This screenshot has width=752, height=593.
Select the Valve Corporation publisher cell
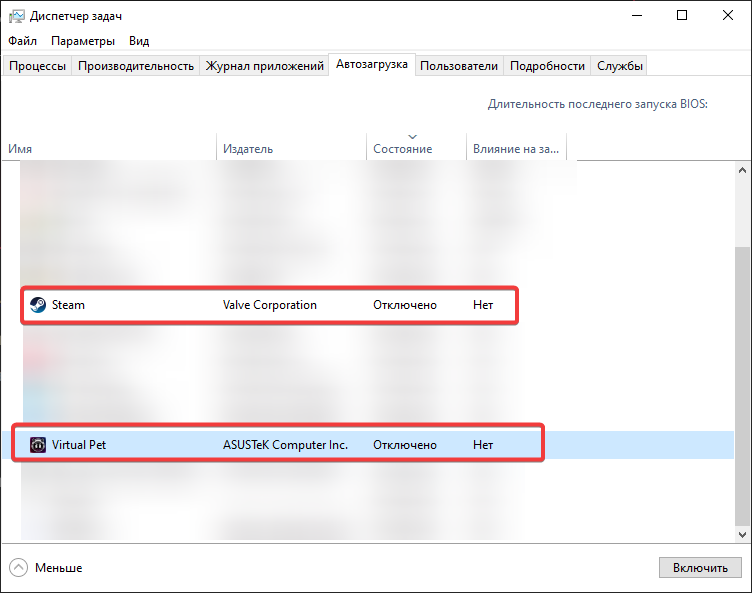(x=270, y=305)
